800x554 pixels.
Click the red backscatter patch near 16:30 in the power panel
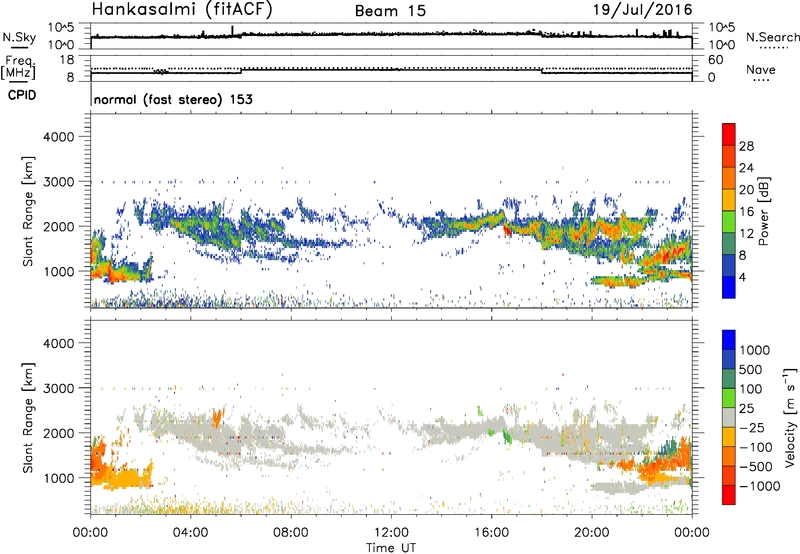(507, 231)
